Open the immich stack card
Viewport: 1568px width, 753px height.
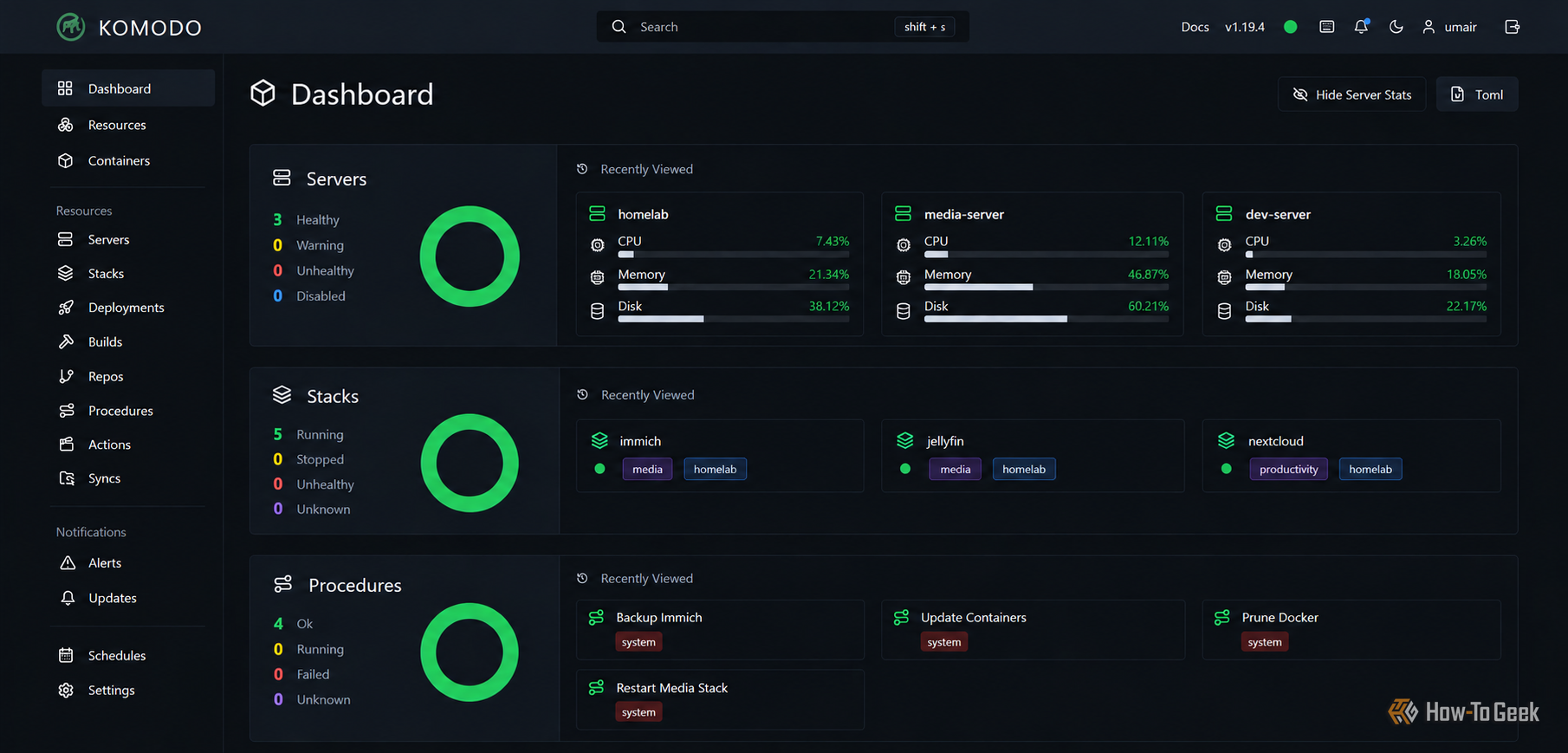[x=720, y=456]
